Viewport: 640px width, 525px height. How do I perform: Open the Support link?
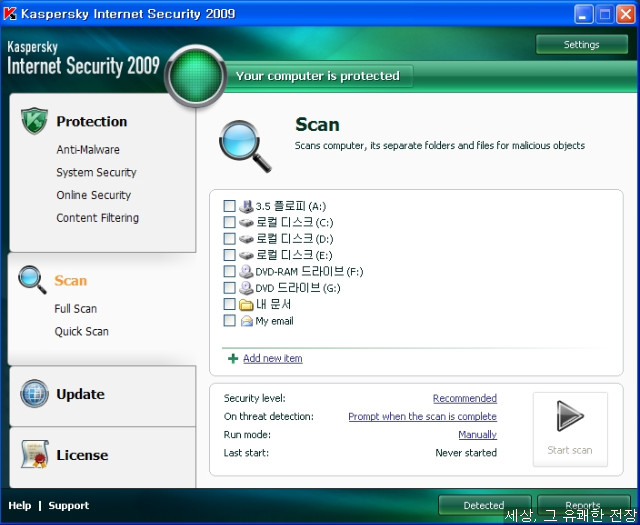69,505
